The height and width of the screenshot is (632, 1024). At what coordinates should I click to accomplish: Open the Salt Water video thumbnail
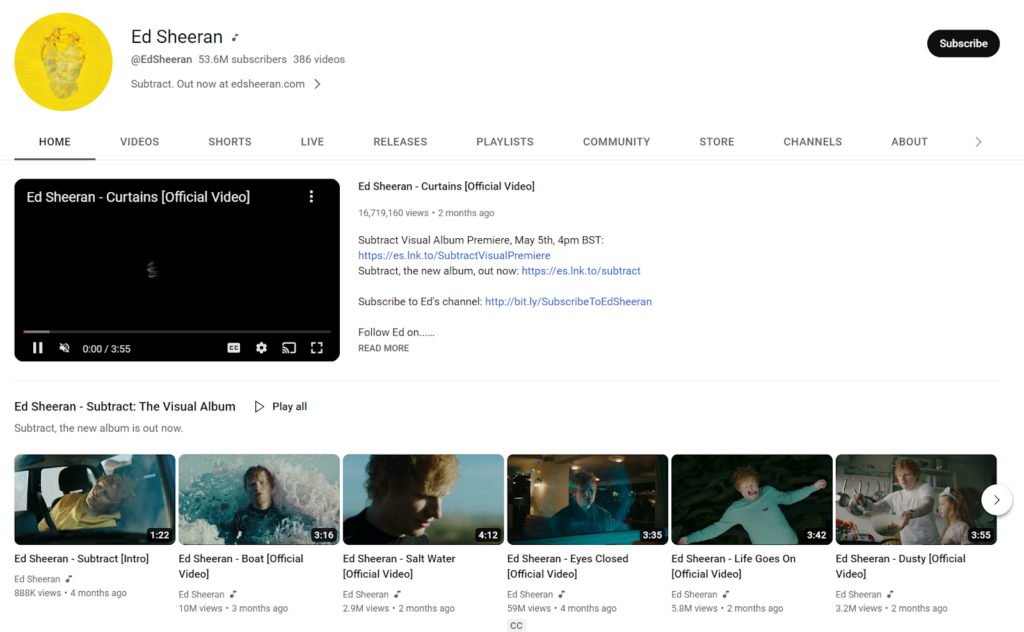tap(423, 499)
